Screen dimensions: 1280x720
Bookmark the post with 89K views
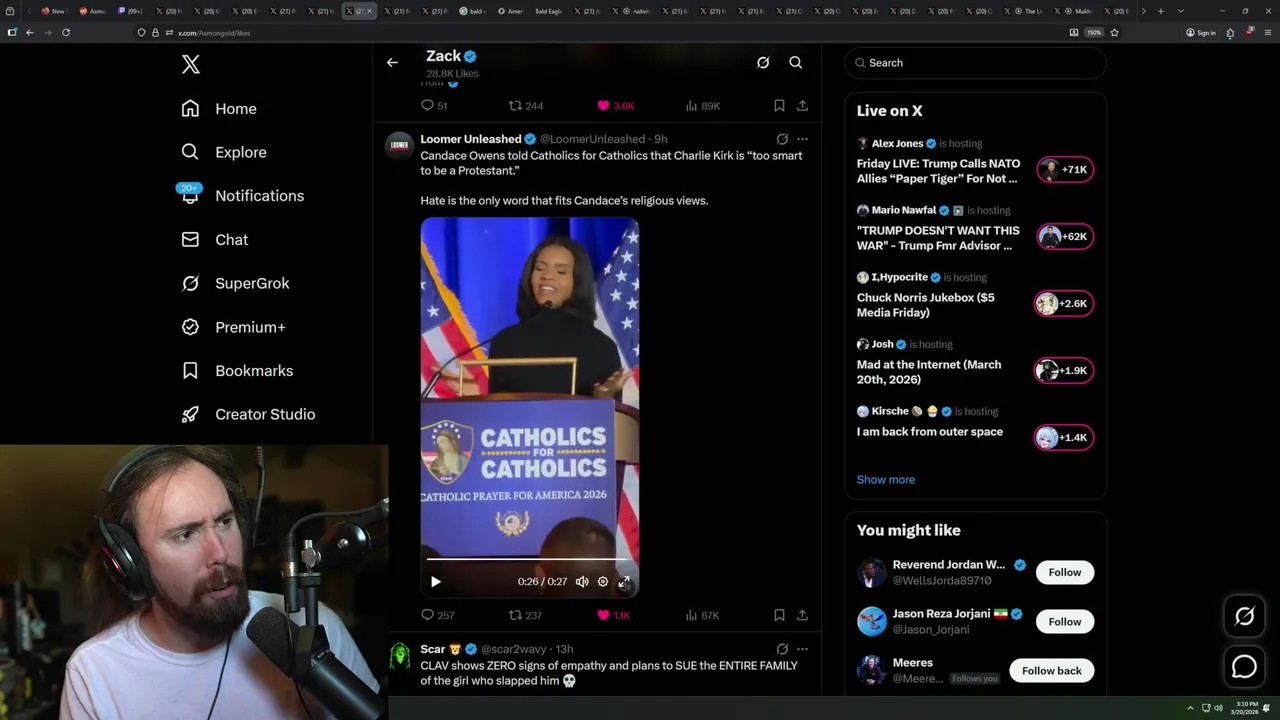pyautogui.click(x=779, y=105)
